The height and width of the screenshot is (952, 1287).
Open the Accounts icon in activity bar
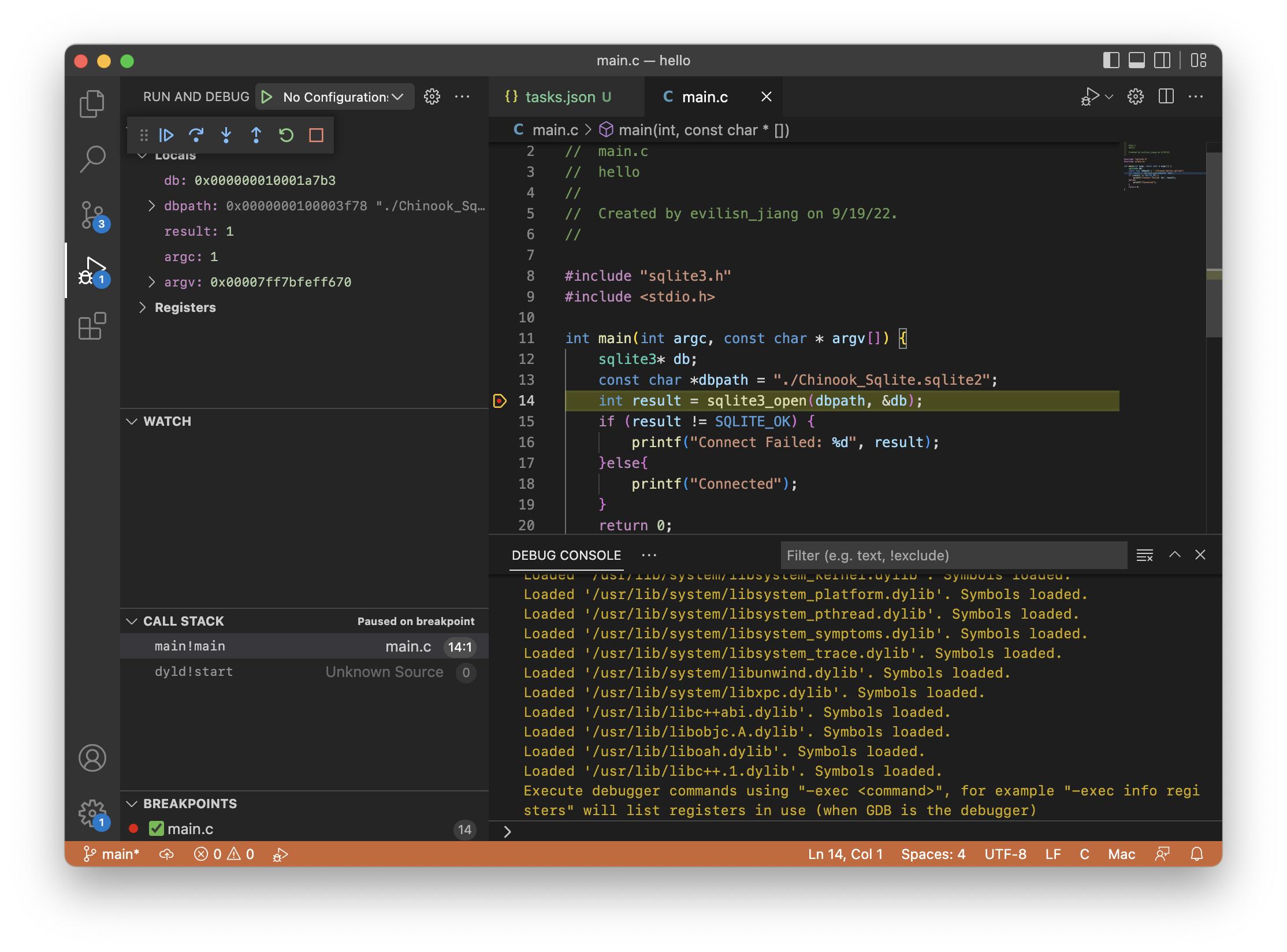92,758
